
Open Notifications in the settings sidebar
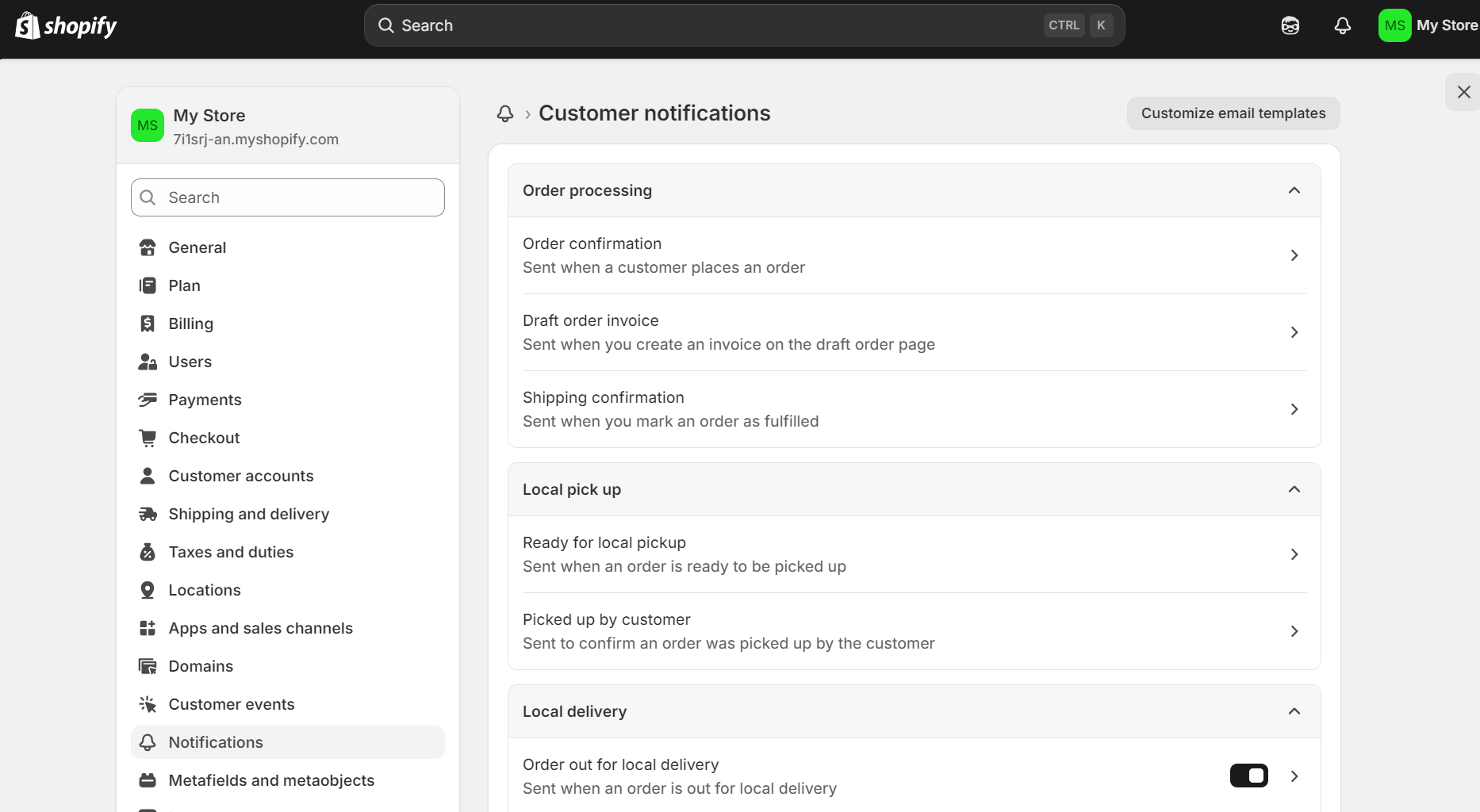[x=215, y=742]
